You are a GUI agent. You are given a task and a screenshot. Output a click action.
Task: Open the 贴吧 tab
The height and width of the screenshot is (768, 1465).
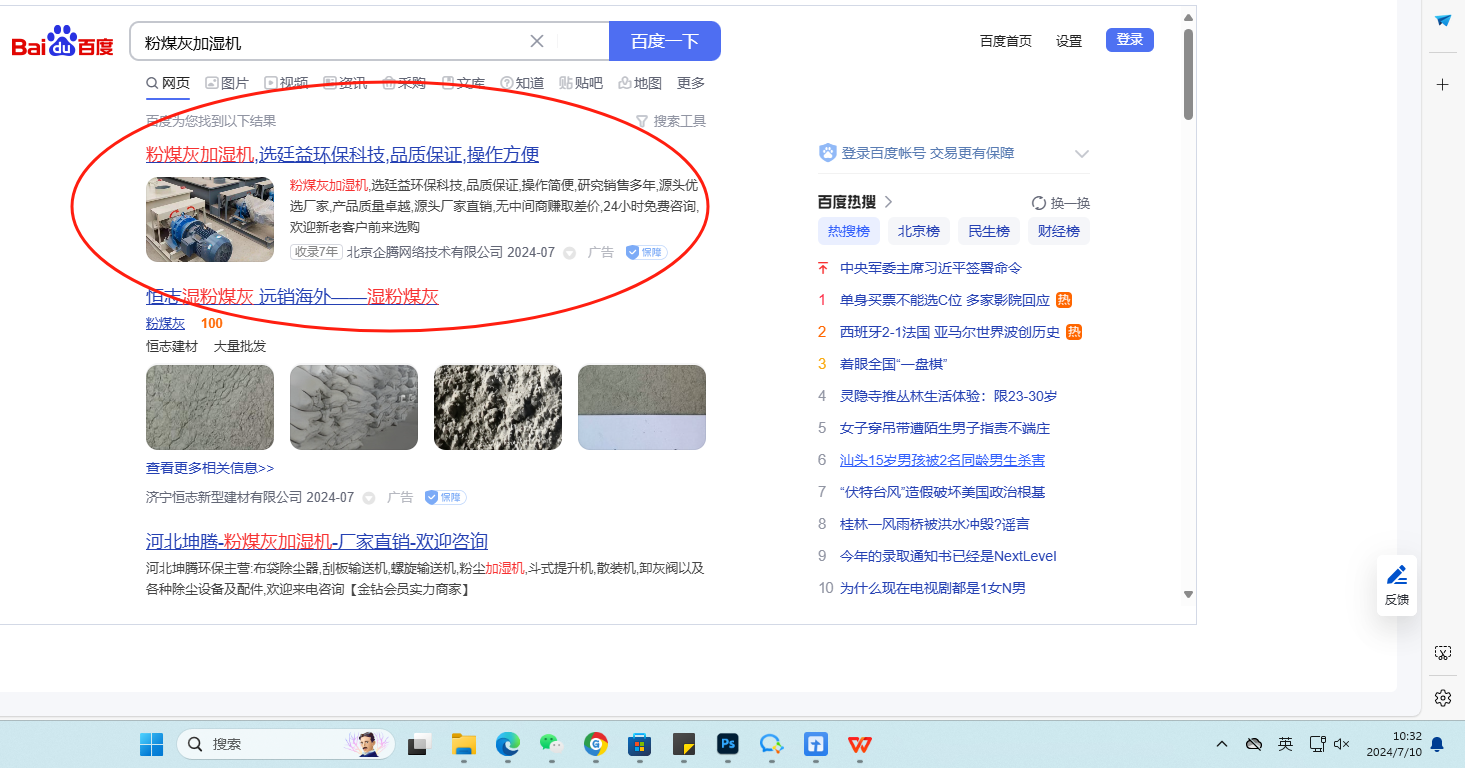581,83
